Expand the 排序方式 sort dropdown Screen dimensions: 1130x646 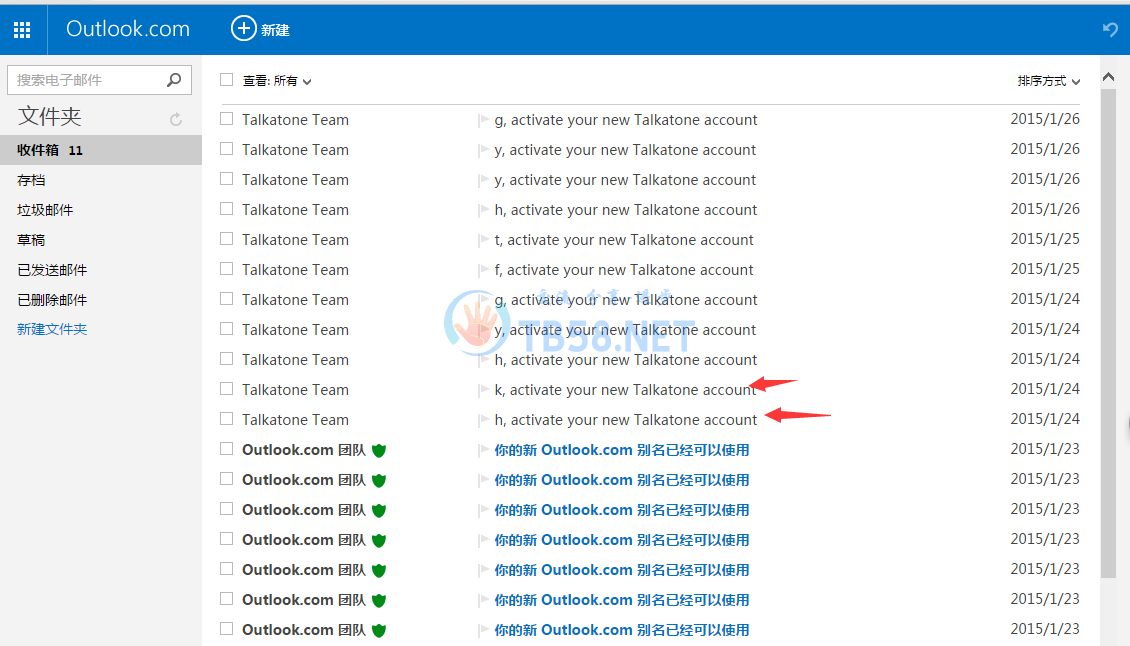click(1049, 81)
